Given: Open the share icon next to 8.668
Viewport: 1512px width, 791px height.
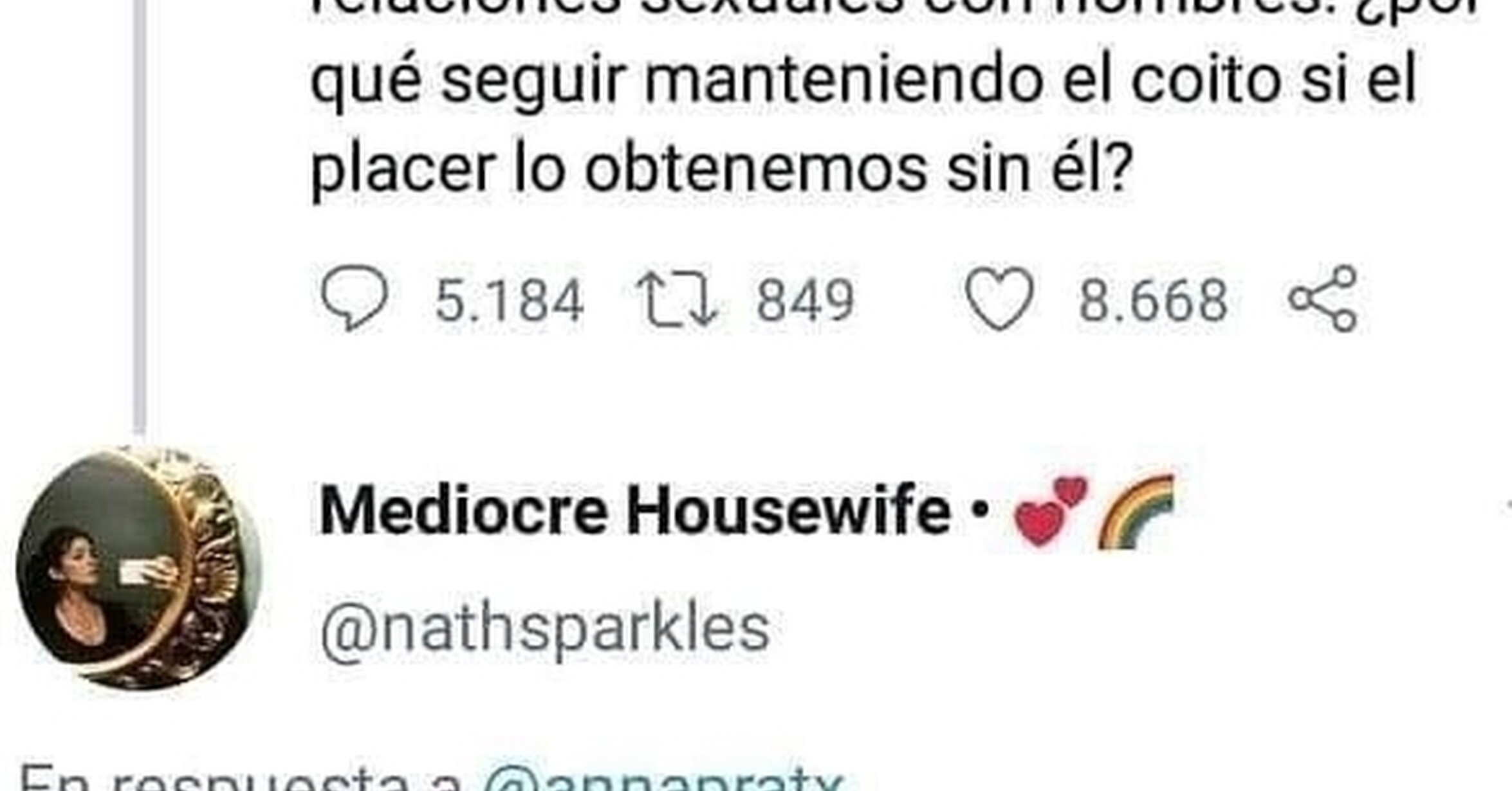Looking at the screenshot, I should [1323, 299].
